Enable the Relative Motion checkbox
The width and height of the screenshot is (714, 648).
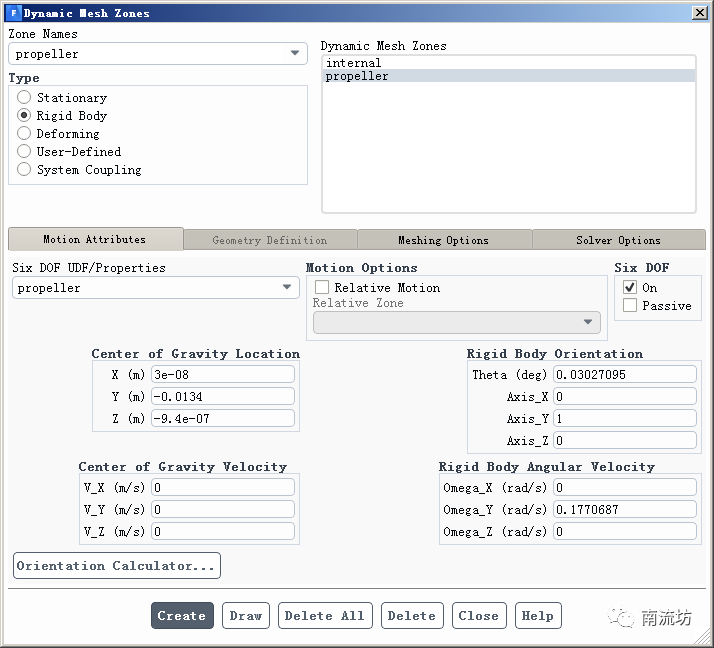(x=322, y=288)
